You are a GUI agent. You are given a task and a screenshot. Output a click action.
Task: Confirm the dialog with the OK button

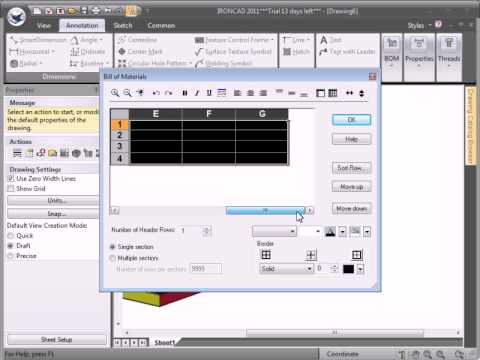click(351, 120)
